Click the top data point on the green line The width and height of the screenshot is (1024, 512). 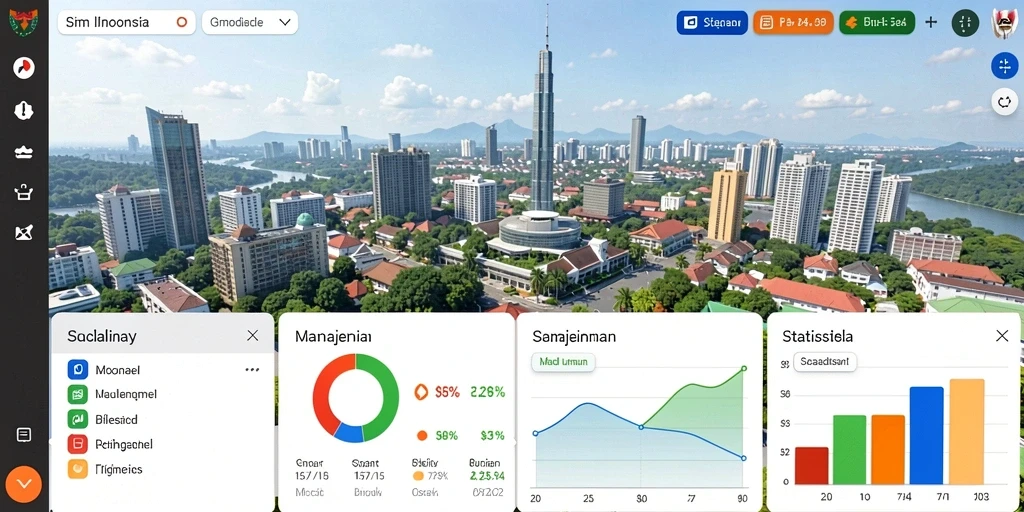pos(744,369)
